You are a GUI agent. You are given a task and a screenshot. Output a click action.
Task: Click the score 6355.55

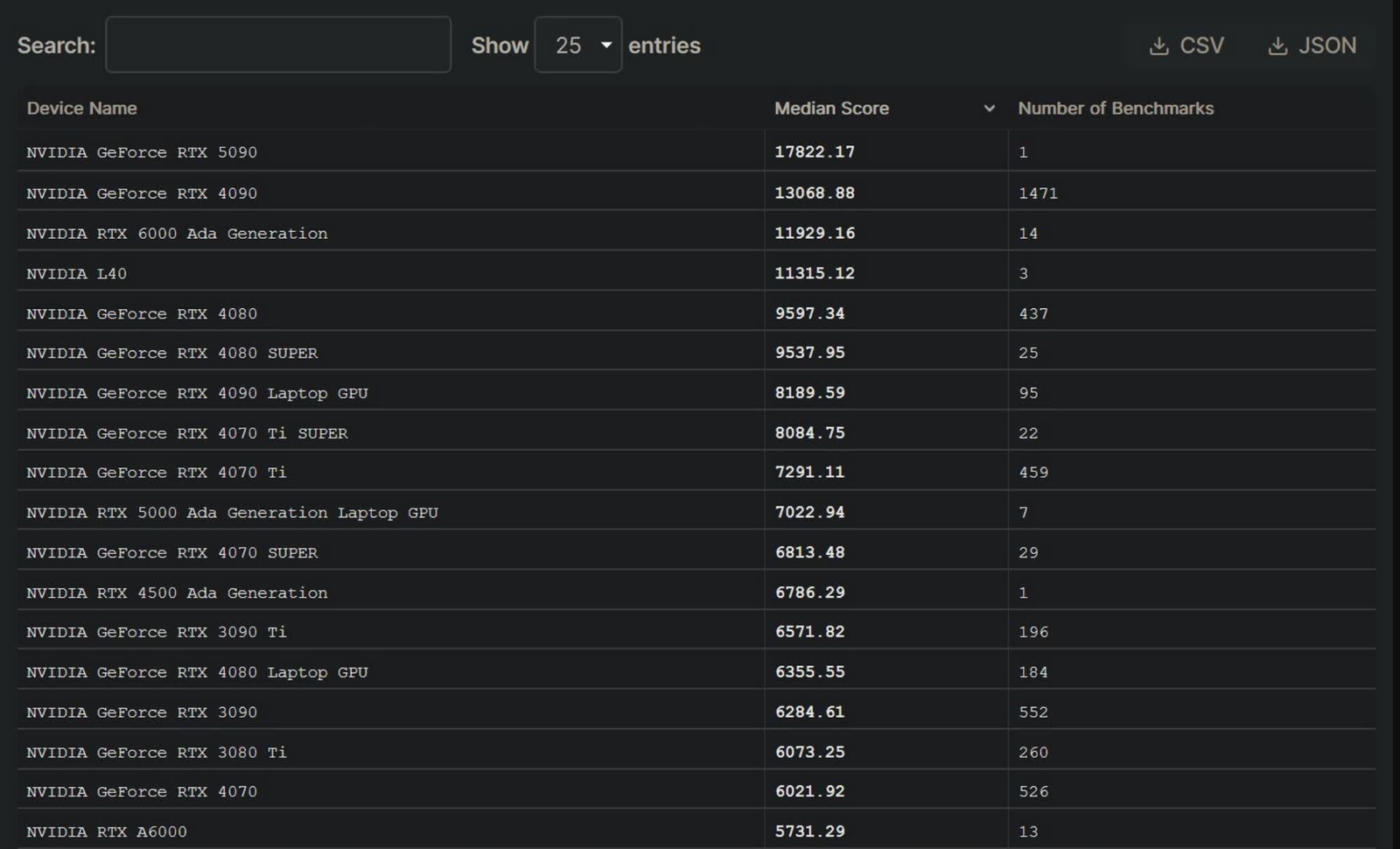(810, 672)
